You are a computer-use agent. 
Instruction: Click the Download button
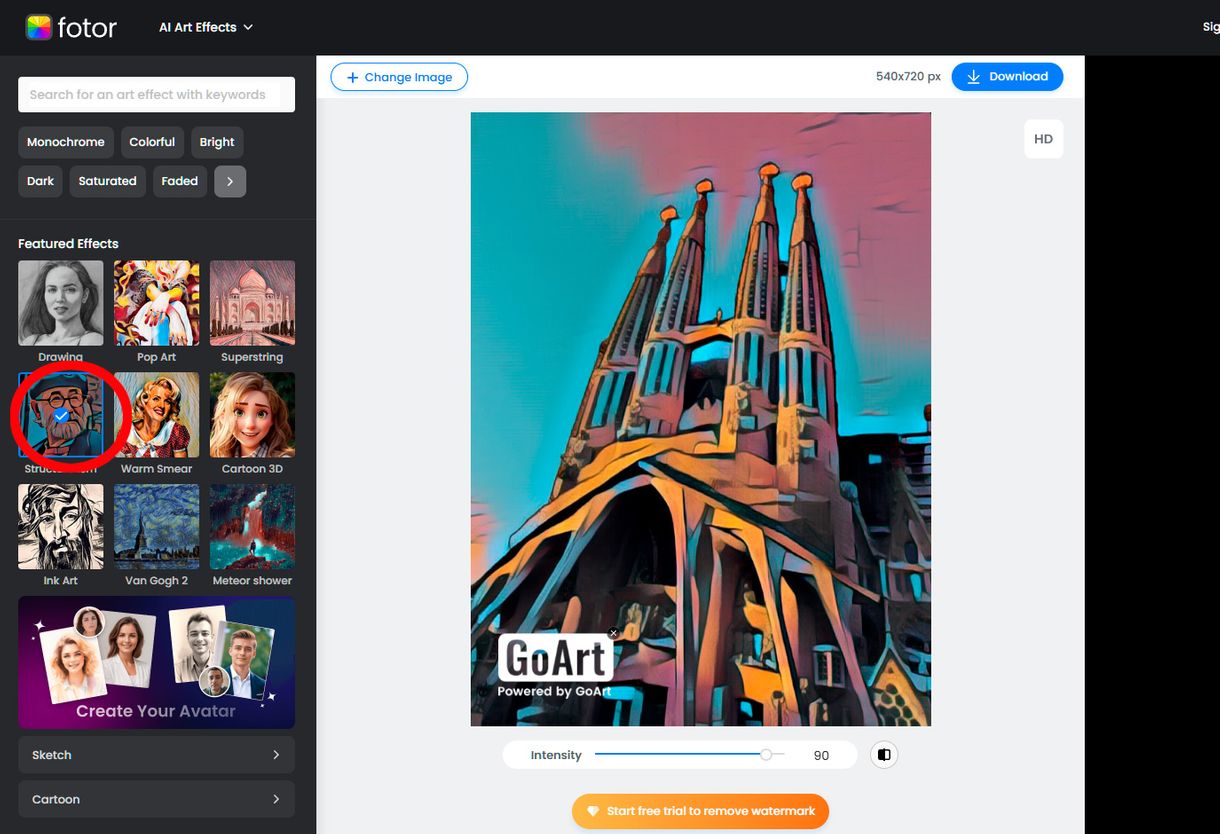pos(1007,76)
